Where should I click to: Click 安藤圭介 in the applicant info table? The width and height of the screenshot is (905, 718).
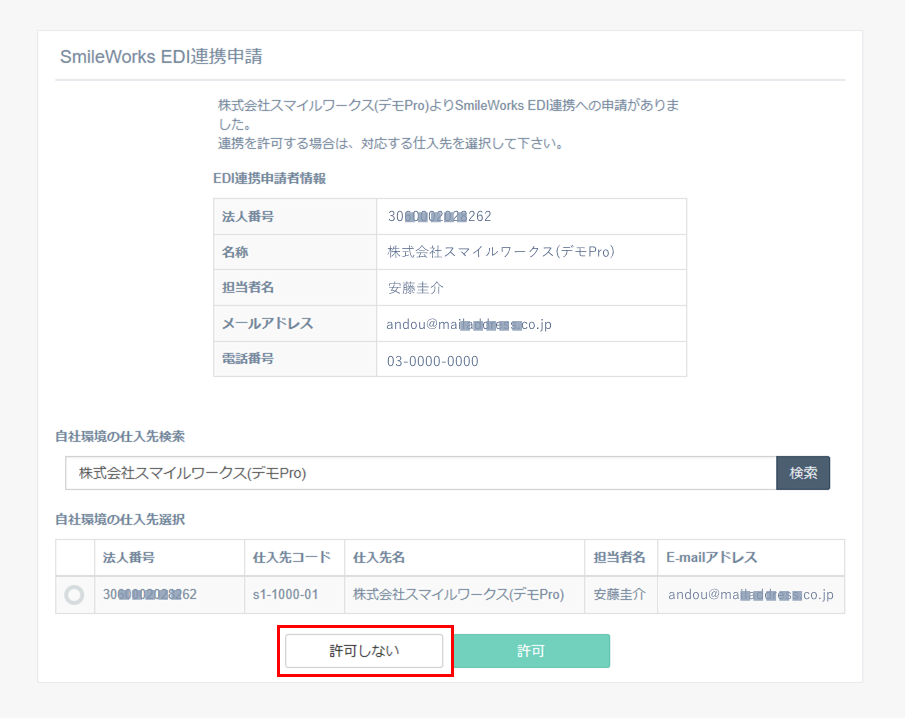(x=416, y=288)
